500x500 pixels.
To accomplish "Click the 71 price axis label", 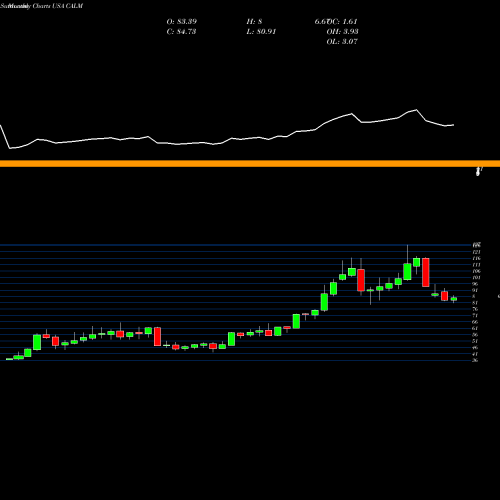I will tap(475, 315).
